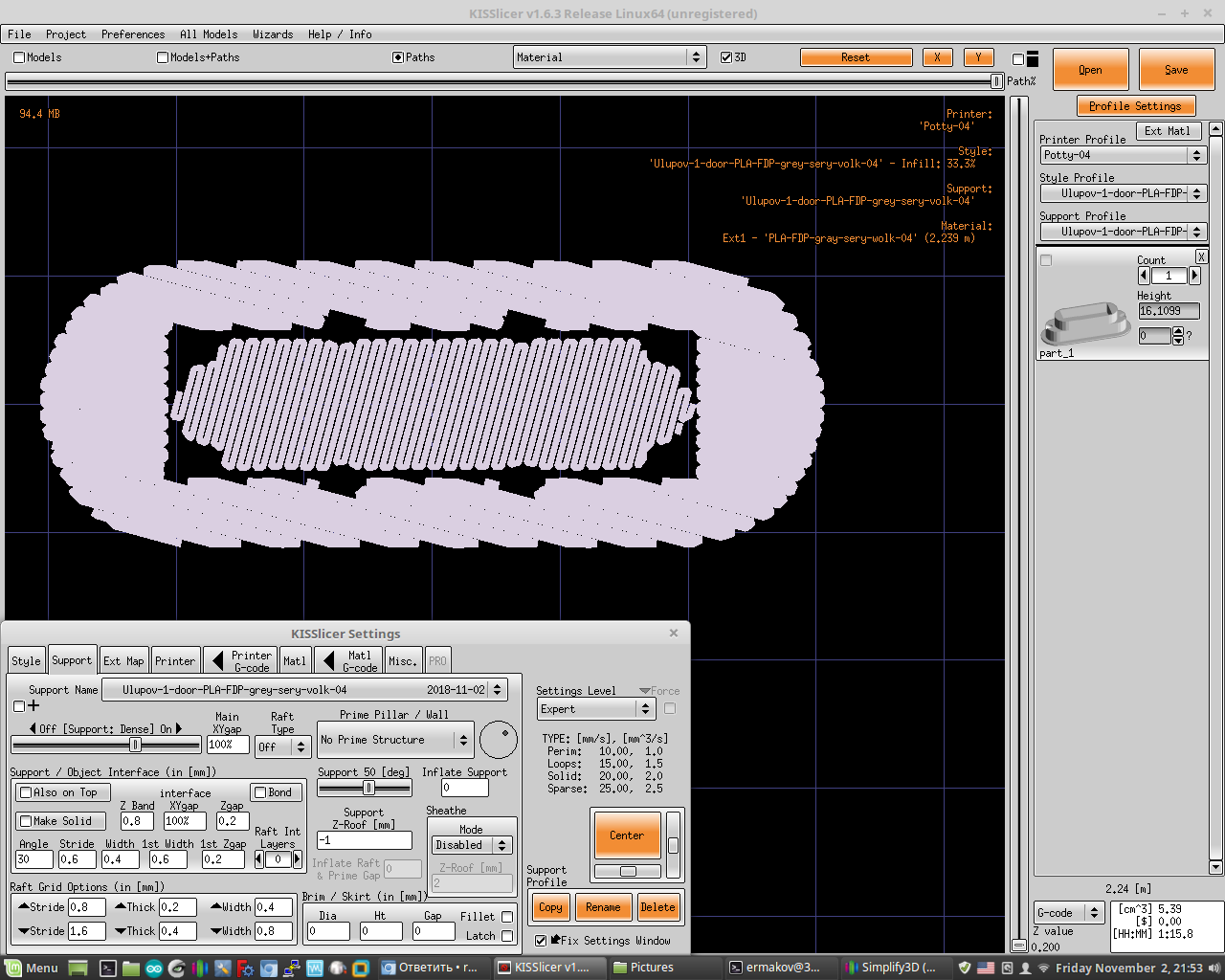Adjust the Support Dense slider
The height and width of the screenshot is (980, 1225).
[x=135, y=745]
